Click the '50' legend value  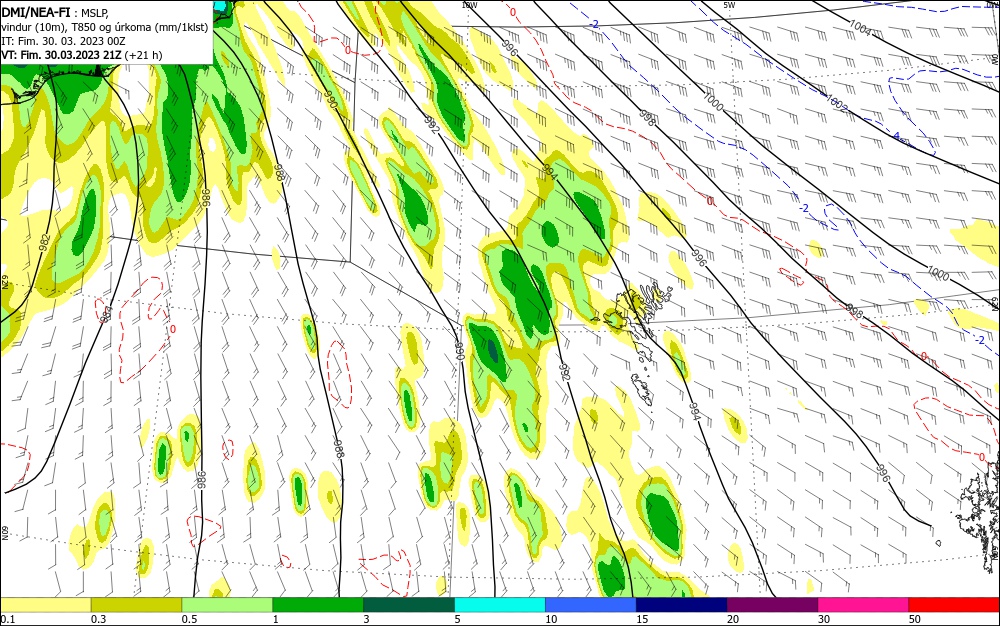point(915,619)
